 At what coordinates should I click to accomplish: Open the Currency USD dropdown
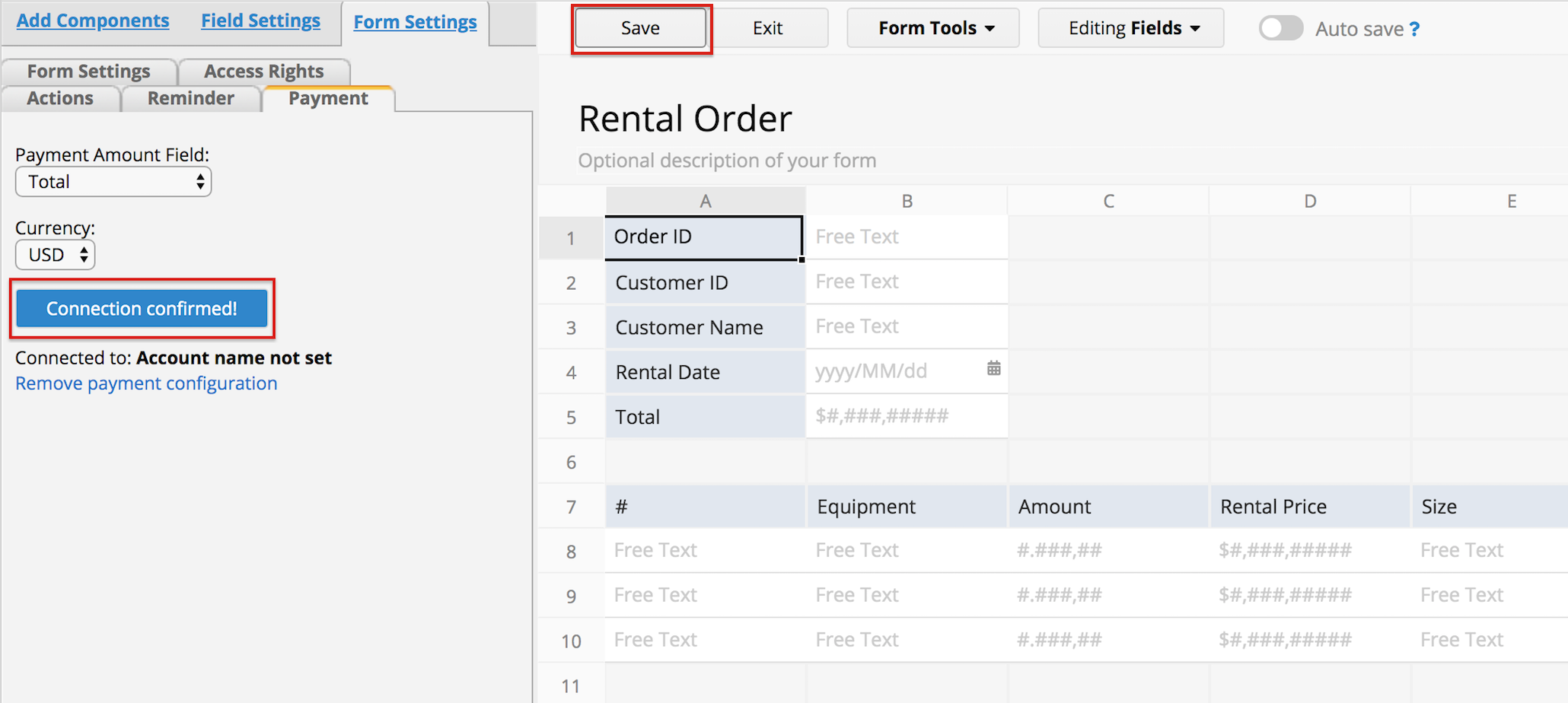(55, 255)
